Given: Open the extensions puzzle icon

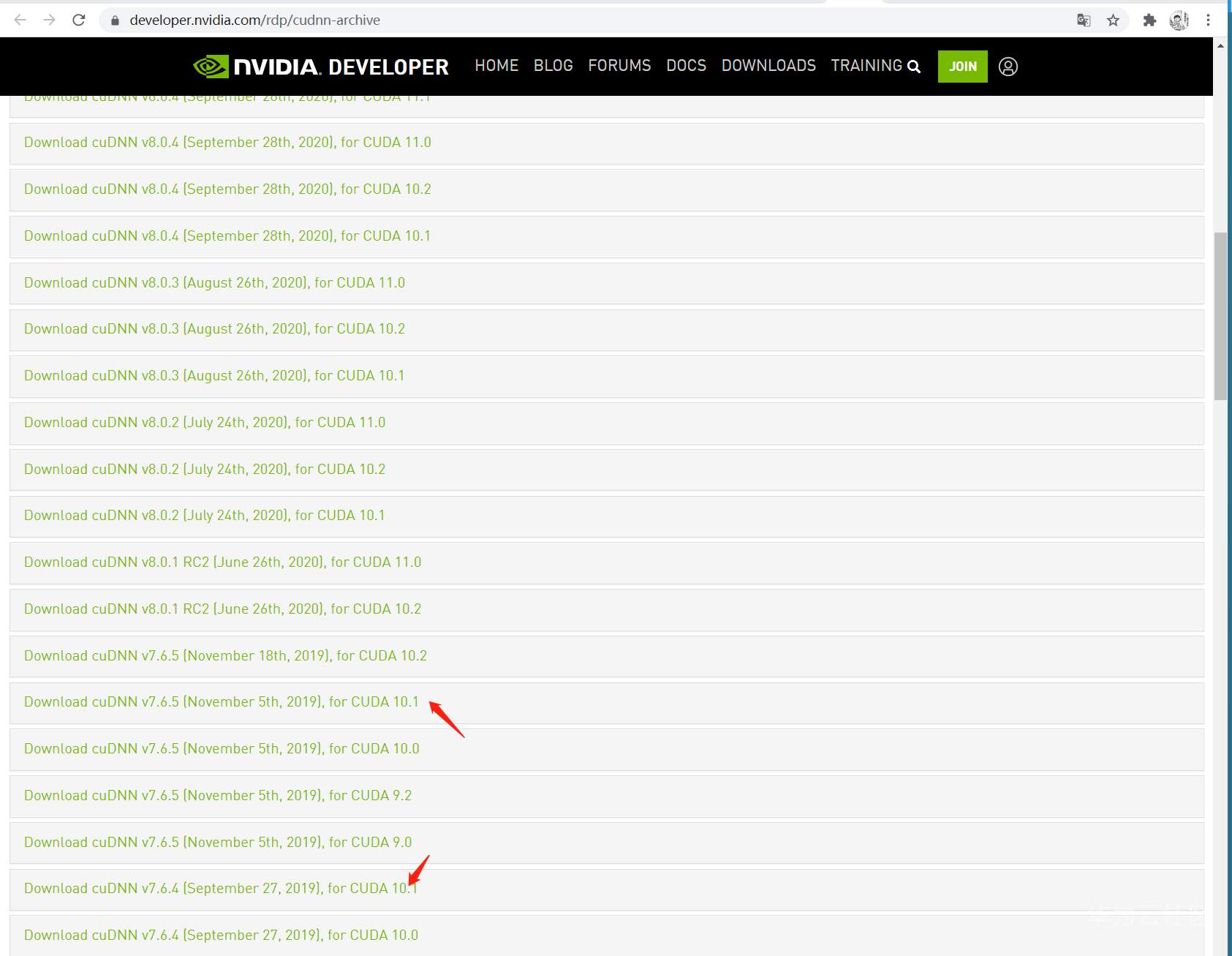Looking at the screenshot, I should click(1149, 20).
